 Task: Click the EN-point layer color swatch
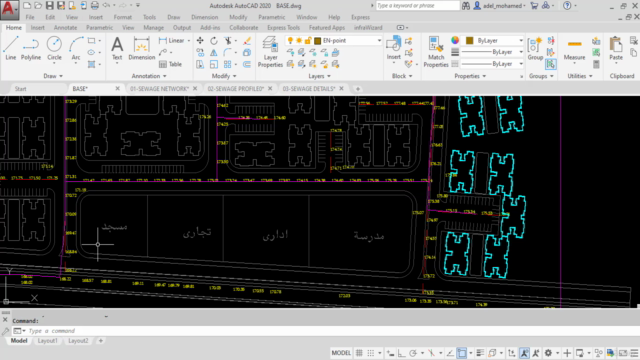tap(318, 40)
